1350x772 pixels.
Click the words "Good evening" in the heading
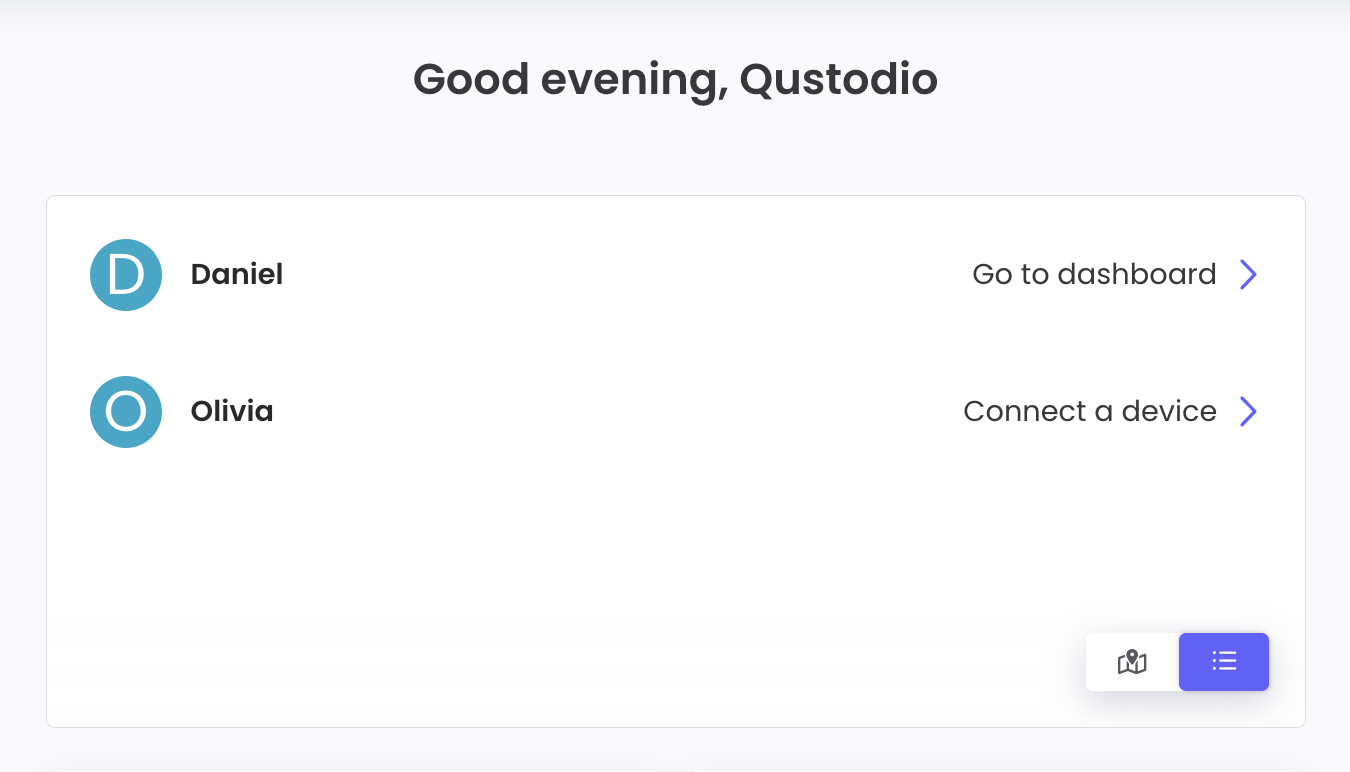(570, 80)
